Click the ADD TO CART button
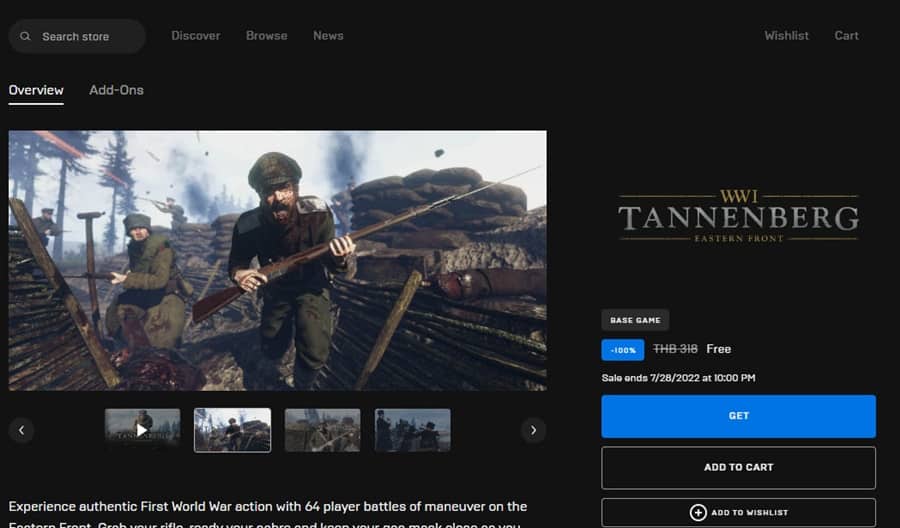Screen dimensions: 900x528 (739, 468)
